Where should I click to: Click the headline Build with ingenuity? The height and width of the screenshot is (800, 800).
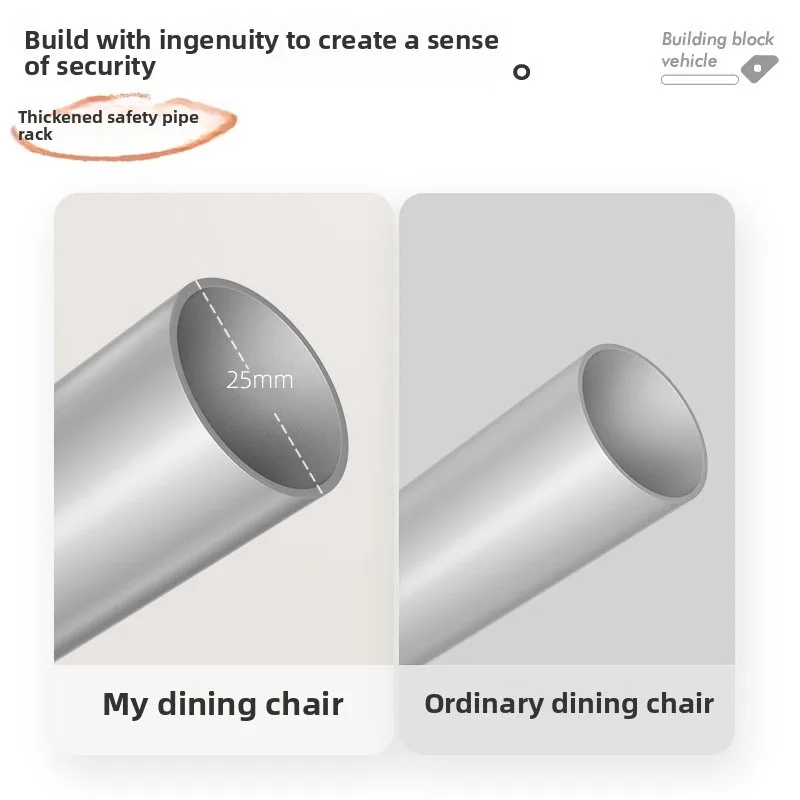click(261, 53)
